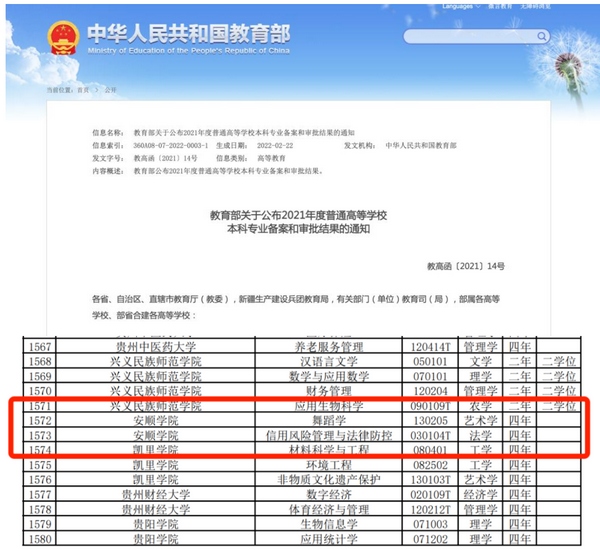Select cell 信用风险管理与法律防控
Viewport: 600px width, 550px height.
329,436
